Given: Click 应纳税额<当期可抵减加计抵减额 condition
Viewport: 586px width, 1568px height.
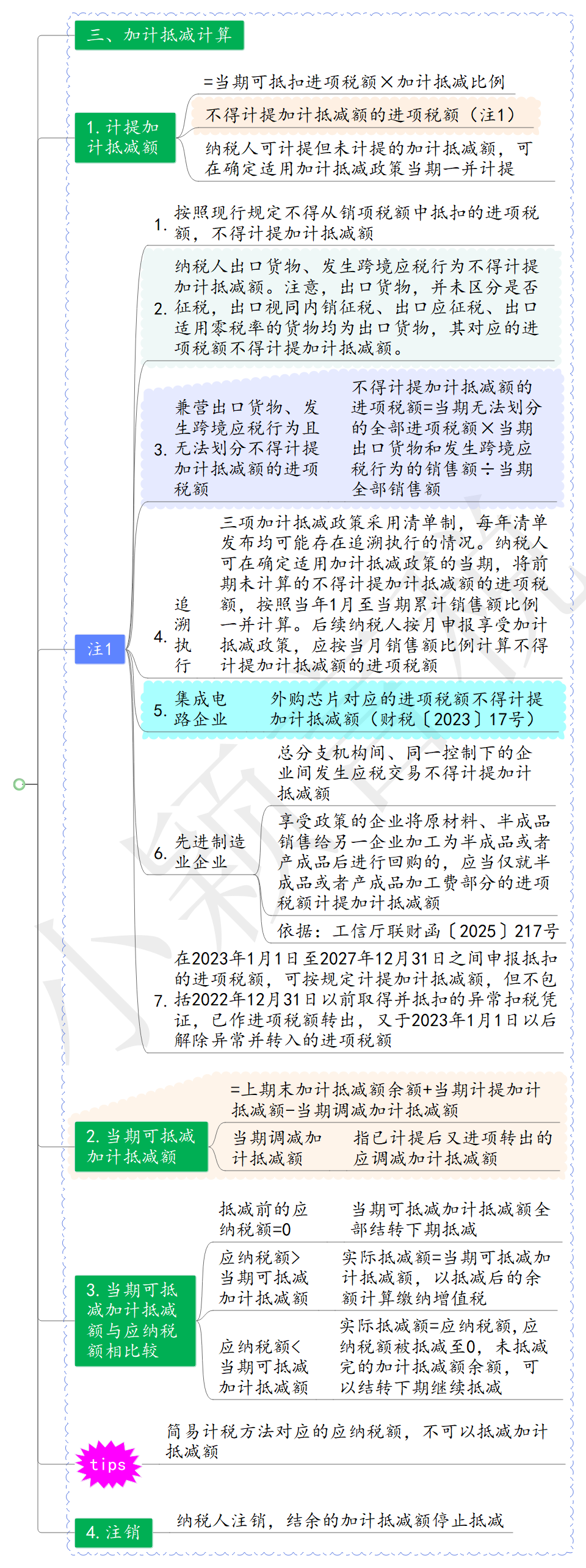Looking at the screenshot, I should point(263,1367).
